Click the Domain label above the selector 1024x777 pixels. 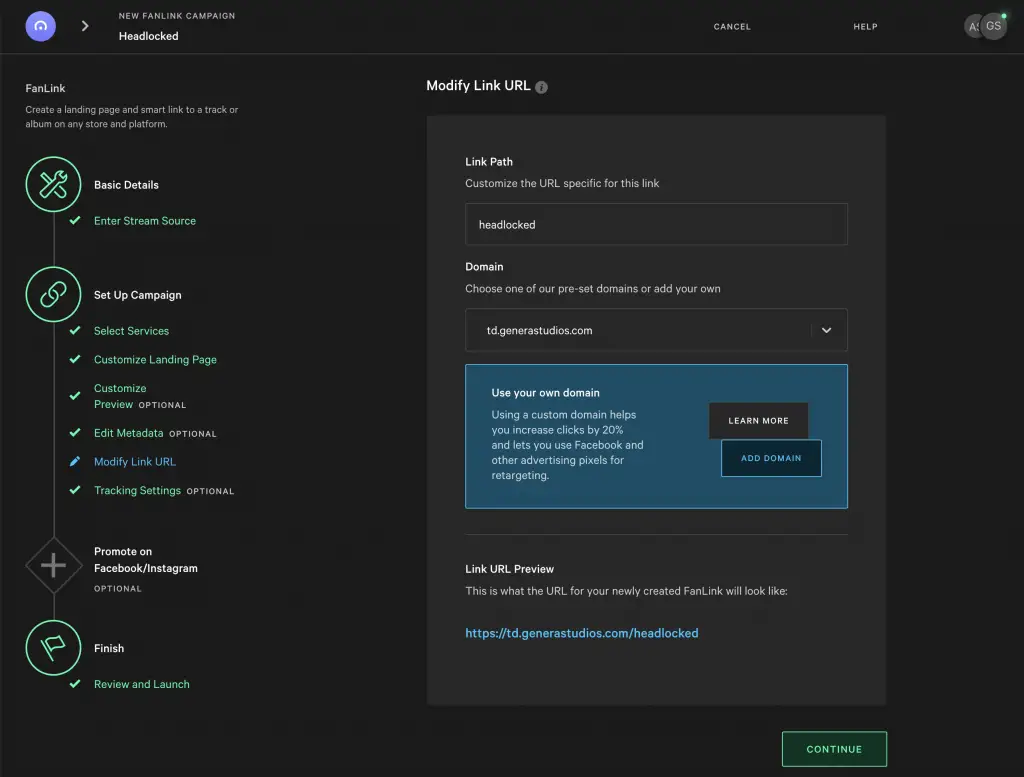point(484,266)
